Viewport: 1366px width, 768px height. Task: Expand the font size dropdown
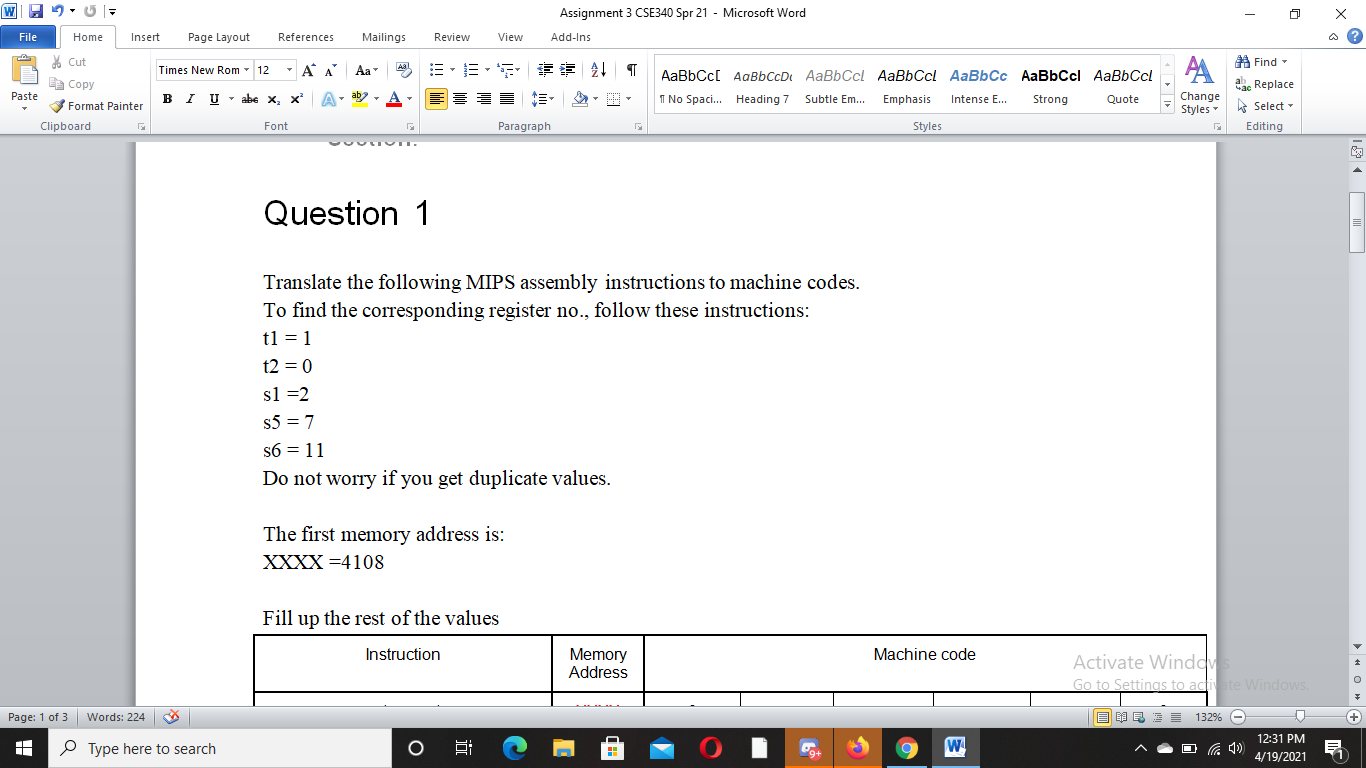[287, 70]
